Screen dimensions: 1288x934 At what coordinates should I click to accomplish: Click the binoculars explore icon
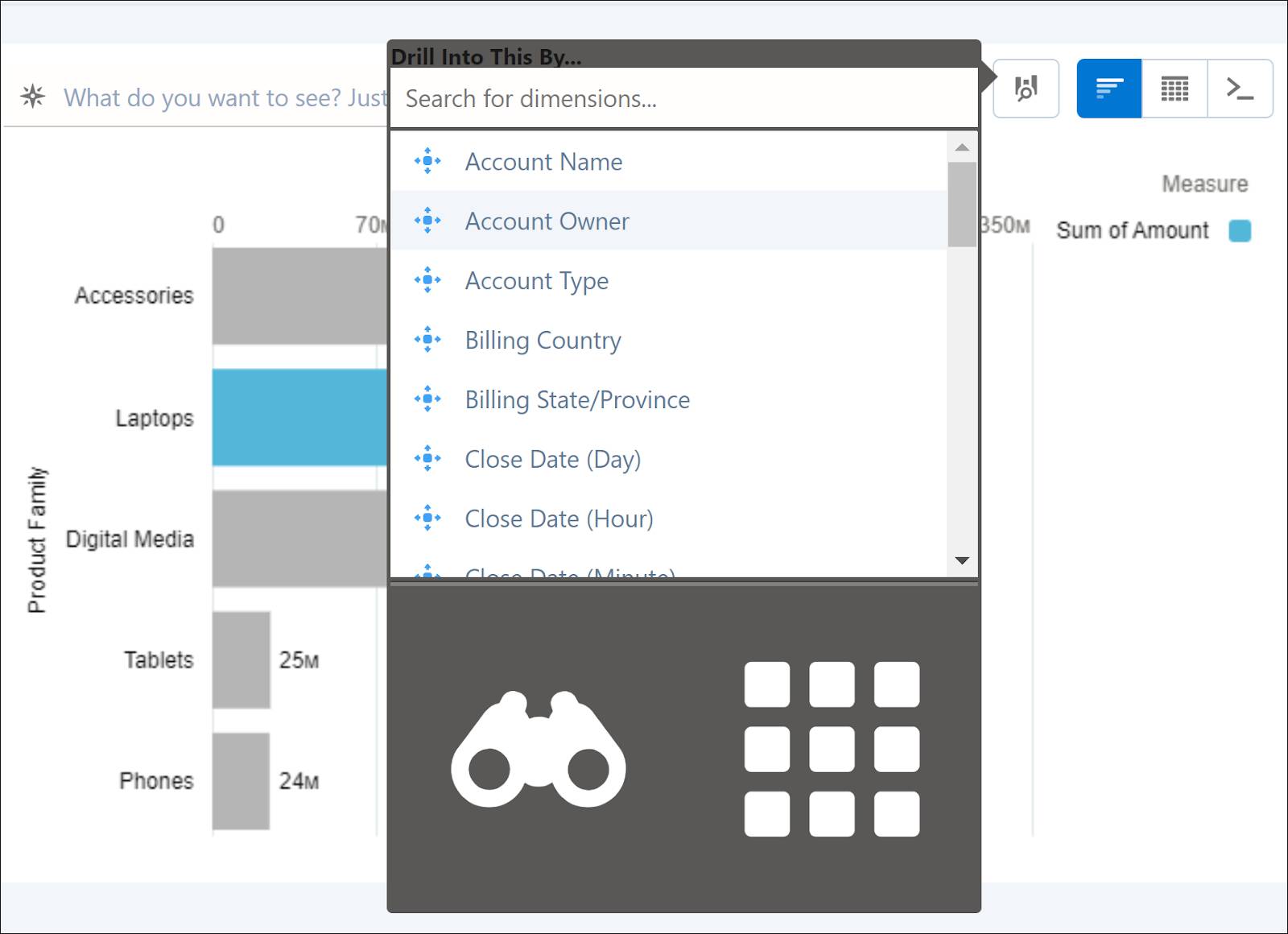coord(538,749)
